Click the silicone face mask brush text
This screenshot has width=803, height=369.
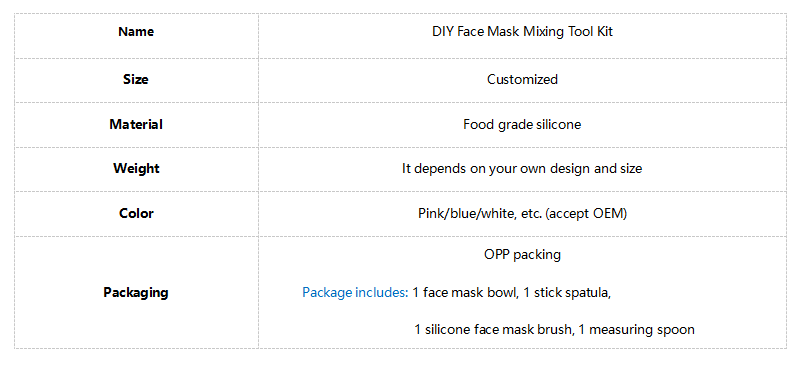click(x=493, y=329)
